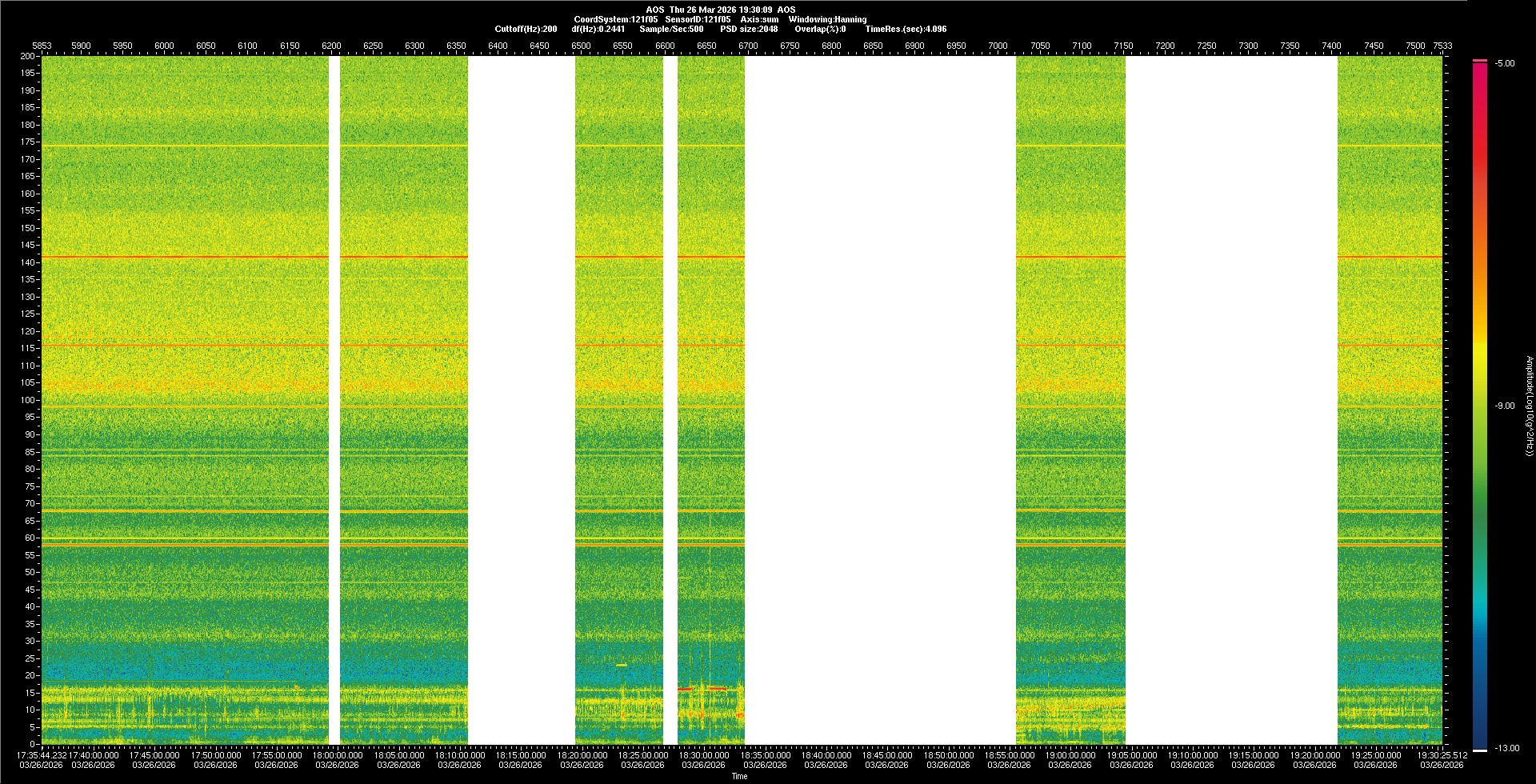
Task: Click the 6400 tick on the top axis
Action: tap(498, 46)
